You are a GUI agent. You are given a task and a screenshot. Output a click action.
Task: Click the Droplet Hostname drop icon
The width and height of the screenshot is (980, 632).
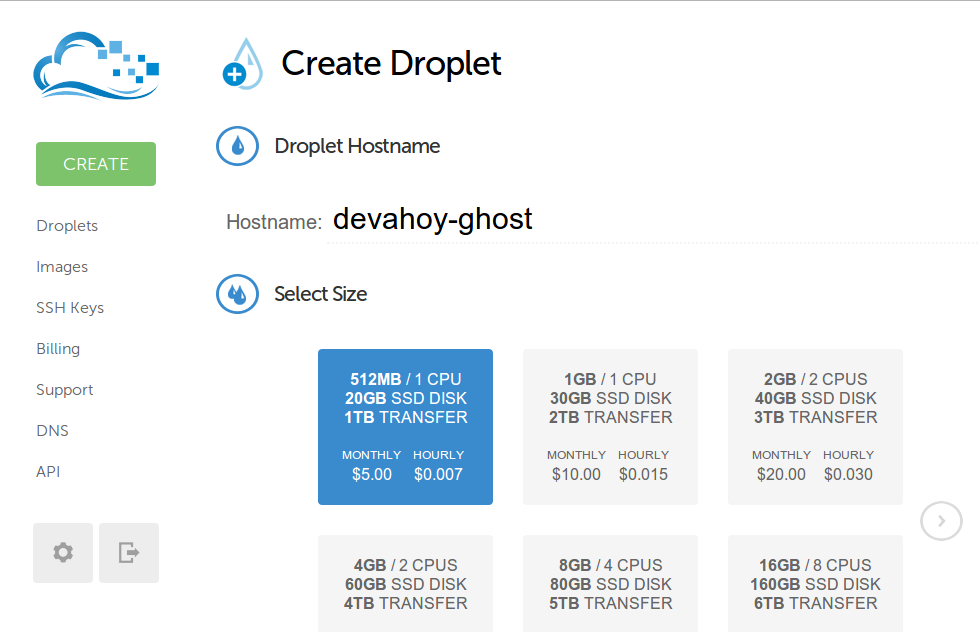pyautogui.click(x=238, y=146)
